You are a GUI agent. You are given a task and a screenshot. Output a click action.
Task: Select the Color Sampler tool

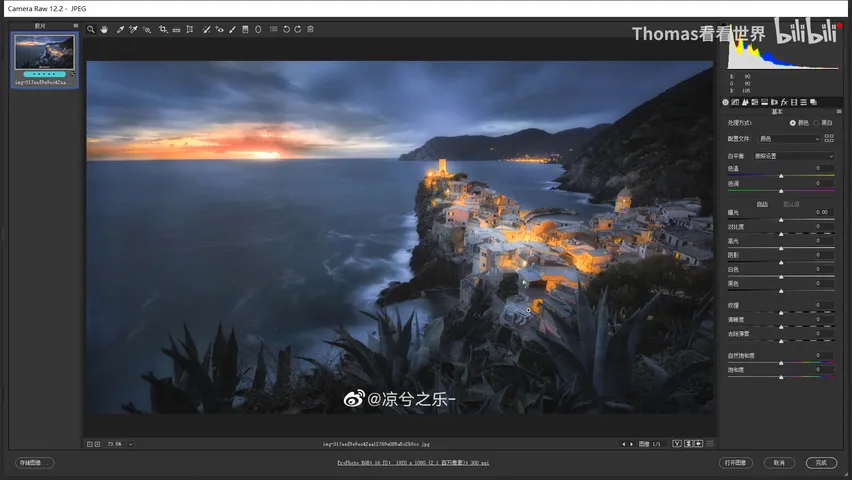133,29
